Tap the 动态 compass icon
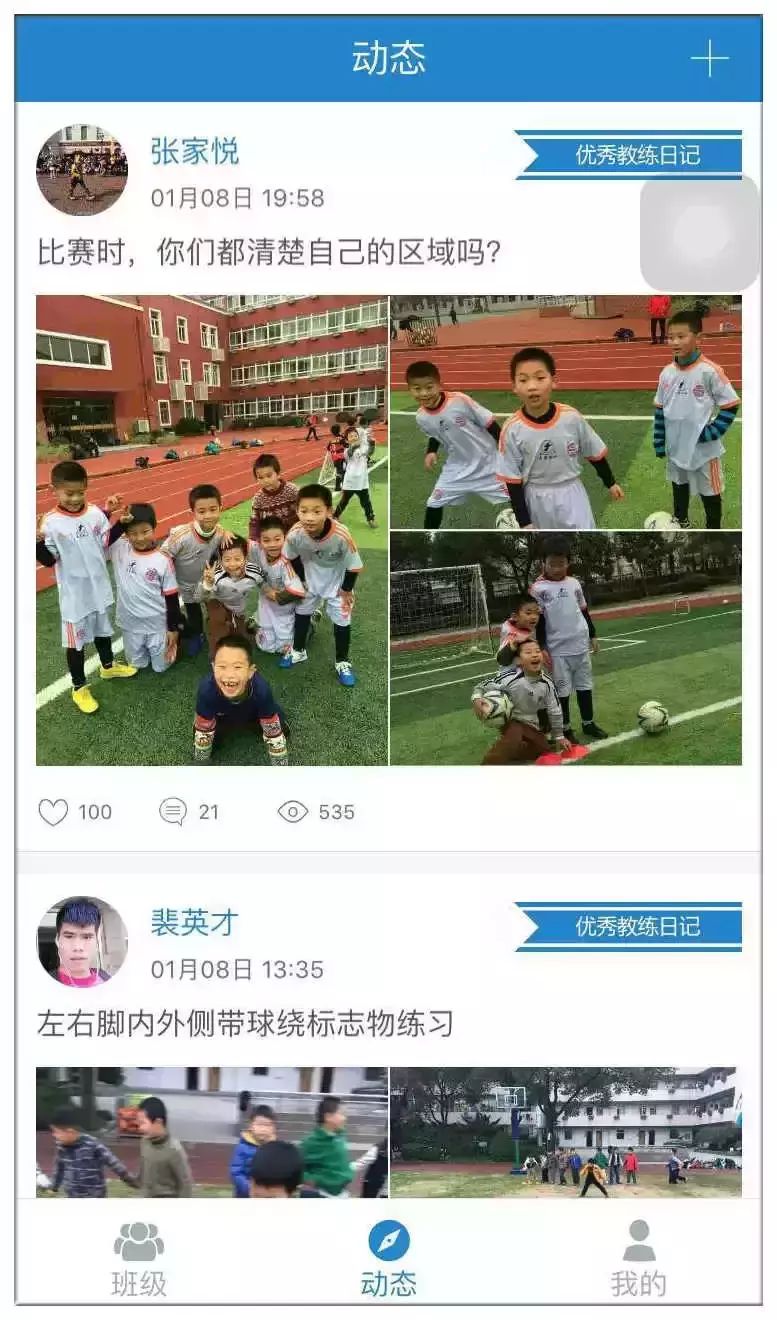 (389, 1241)
